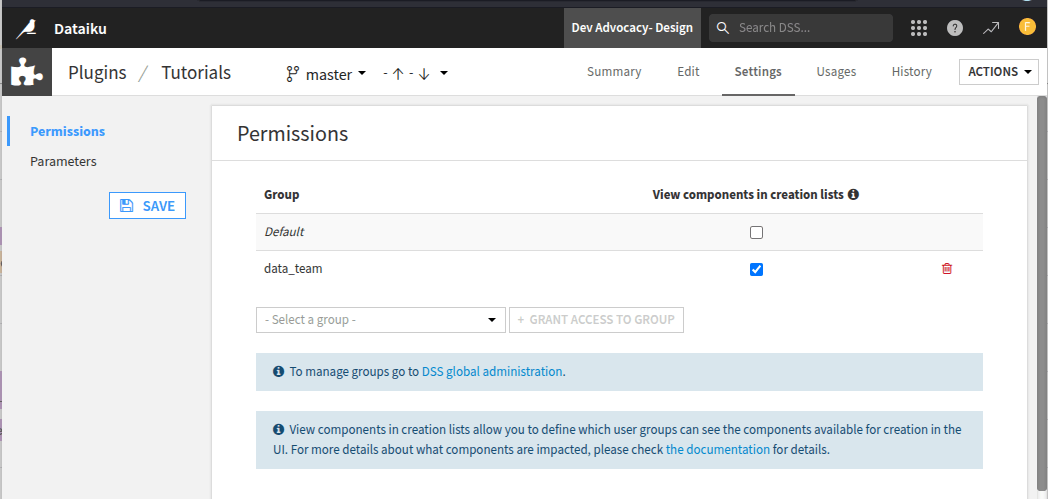Click GRANT ACCESS TO GROUP button

tap(596, 320)
